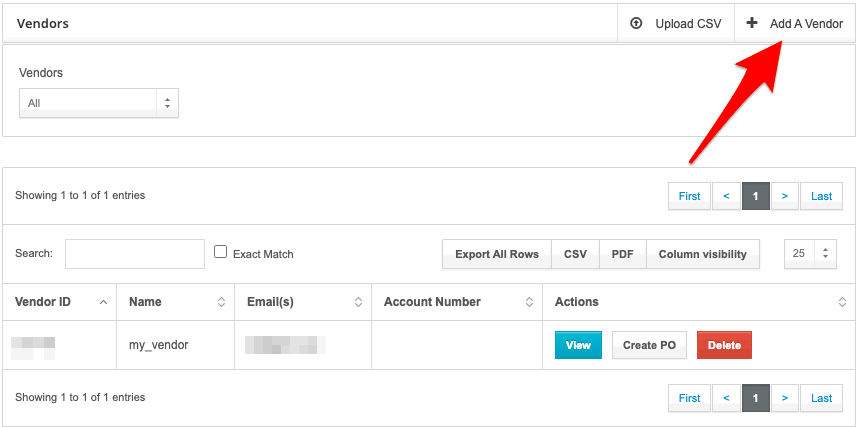The width and height of the screenshot is (861, 427).
Task: Go to previous page in top pagination
Action: click(726, 196)
